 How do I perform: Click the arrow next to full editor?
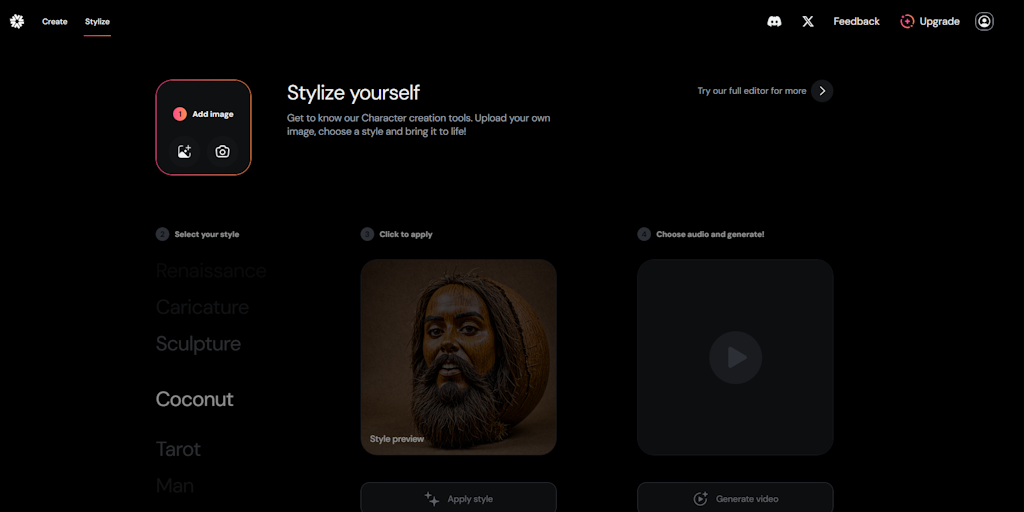(822, 91)
